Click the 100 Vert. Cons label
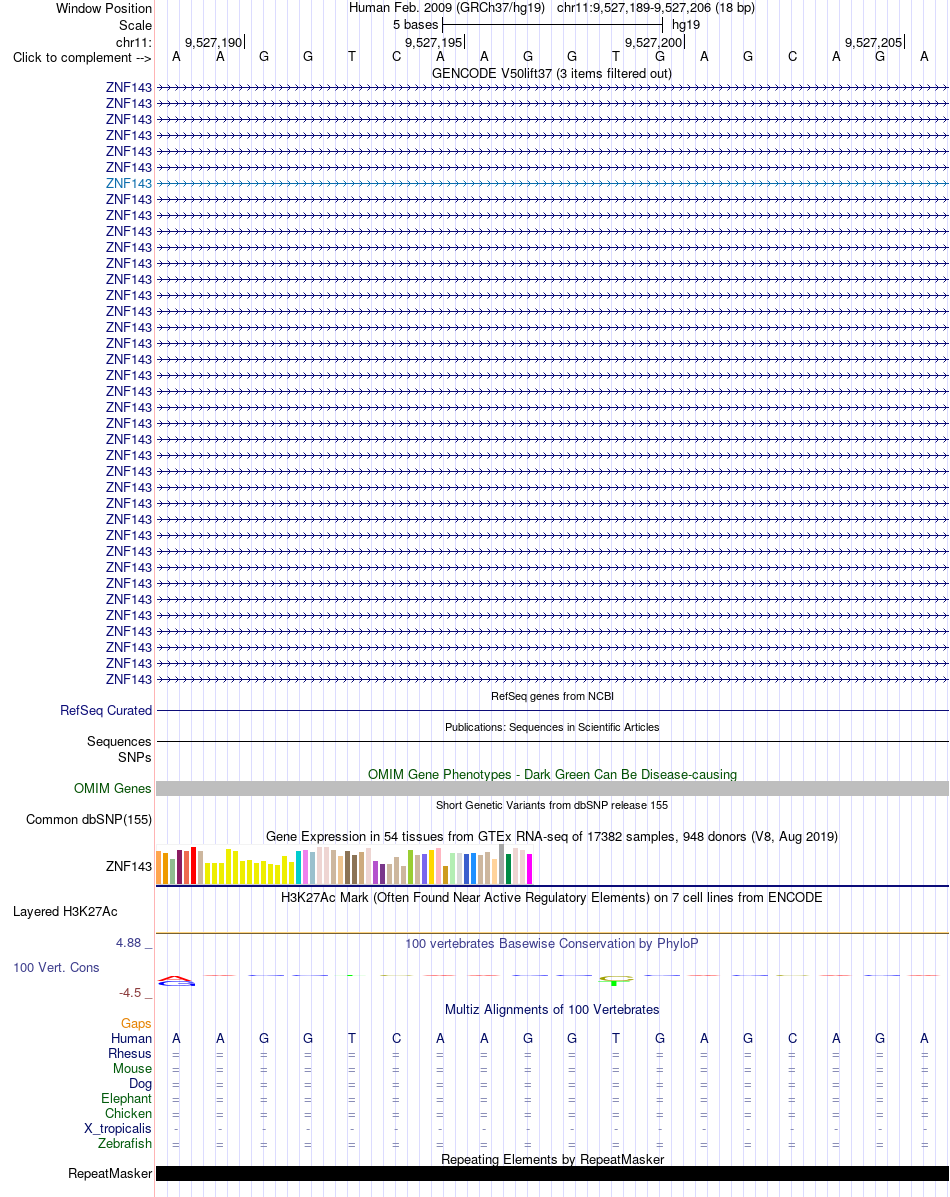The width and height of the screenshot is (950, 1197). [x=56, y=968]
